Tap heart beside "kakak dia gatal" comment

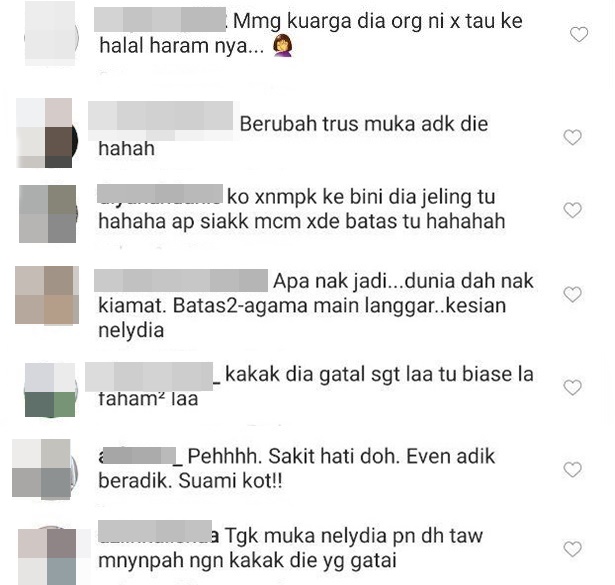click(573, 387)
